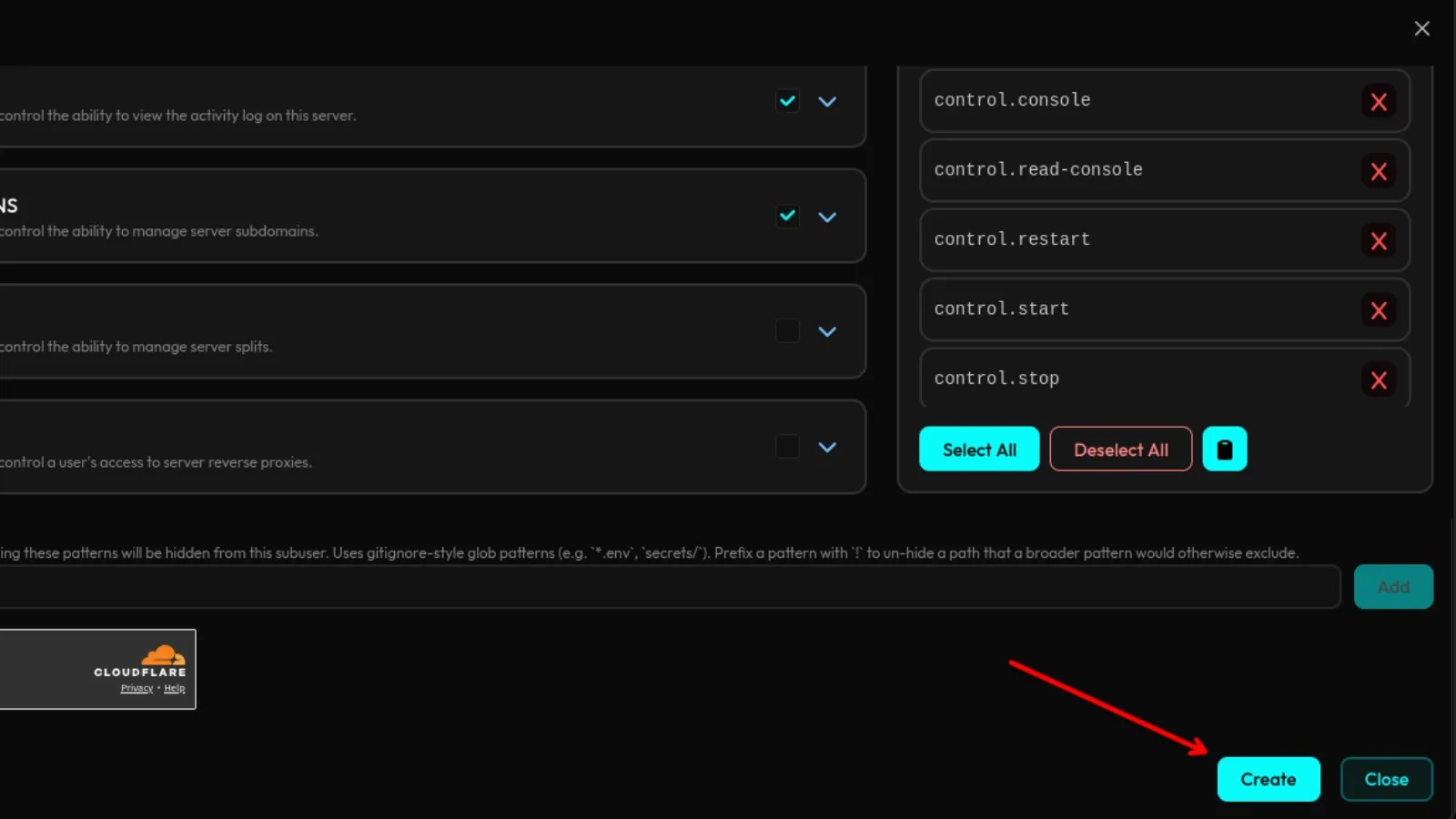
Task: Click the Close button
Action: [1387, 779]
